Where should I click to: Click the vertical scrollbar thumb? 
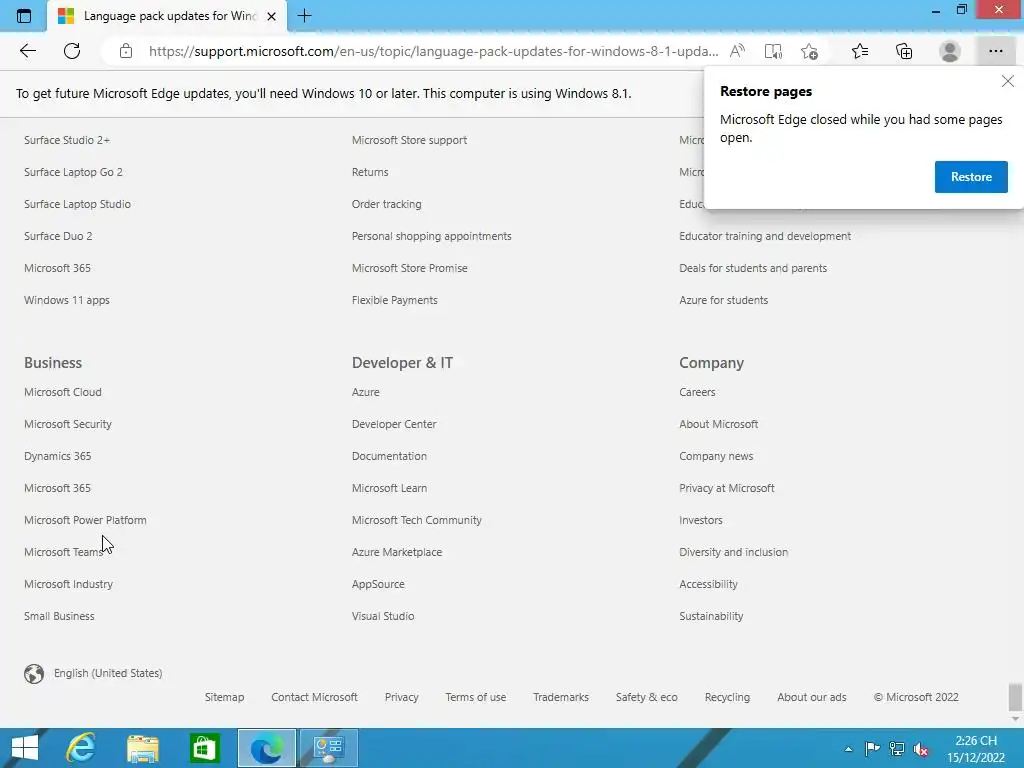click(x=1015, y=697)
